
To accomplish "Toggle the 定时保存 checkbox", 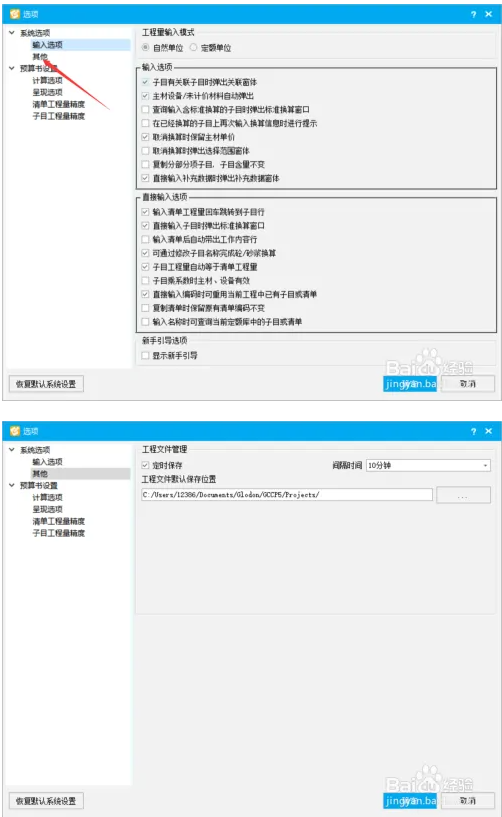I will pyautogui.click(x=145, y=465).
